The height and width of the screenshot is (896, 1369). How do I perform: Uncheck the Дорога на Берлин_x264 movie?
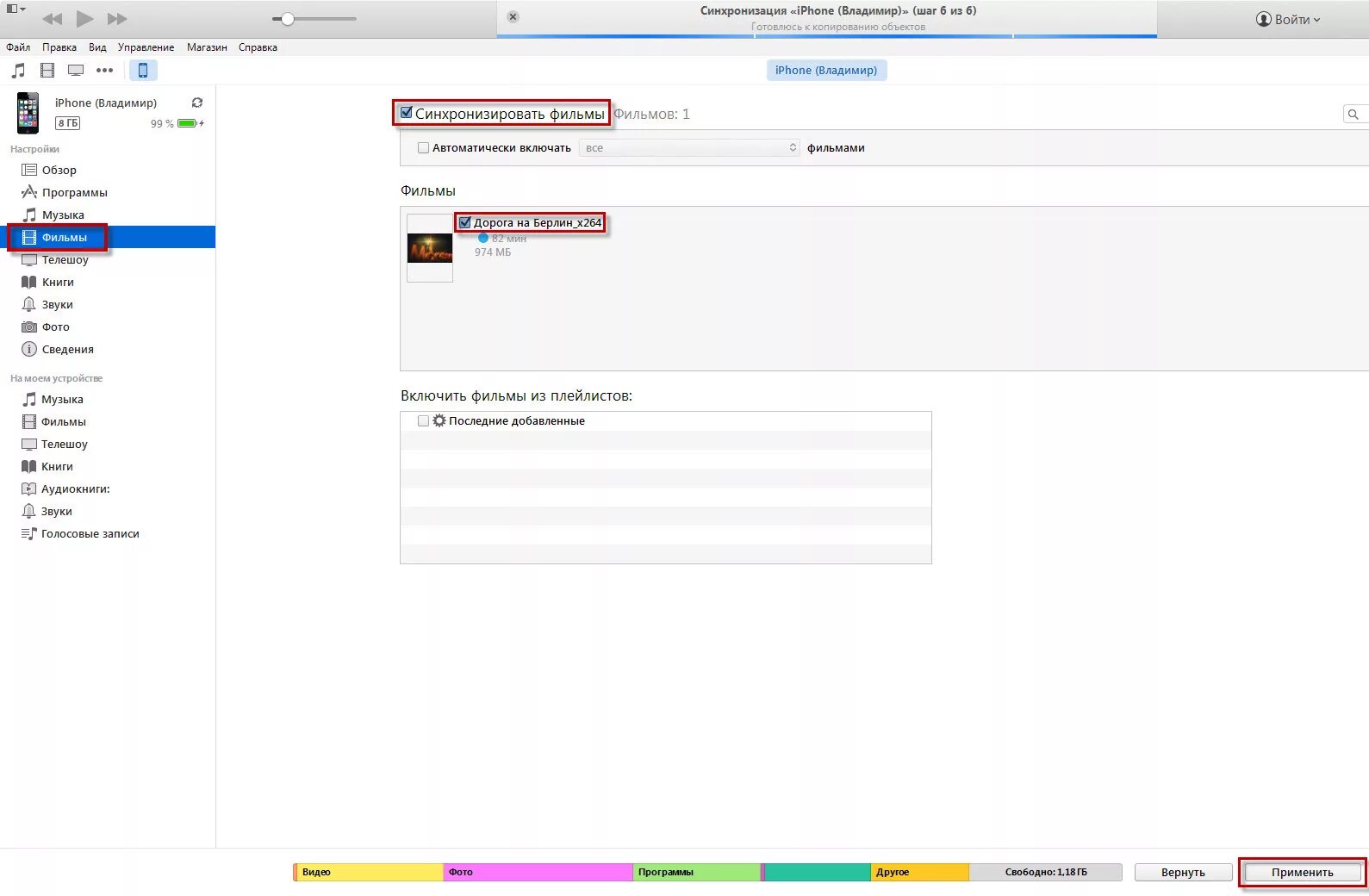click(464, 222)
